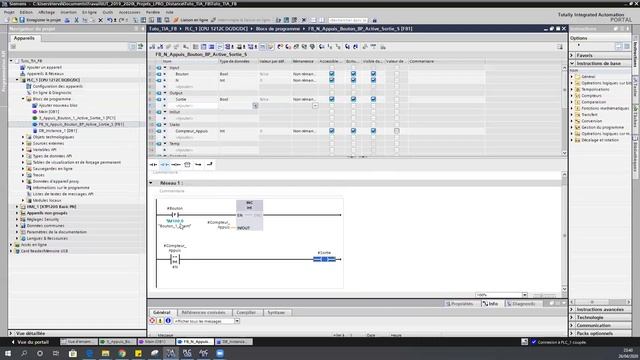
Task: Insert open branch from favorites bar
Action: [x=198, y=164]
